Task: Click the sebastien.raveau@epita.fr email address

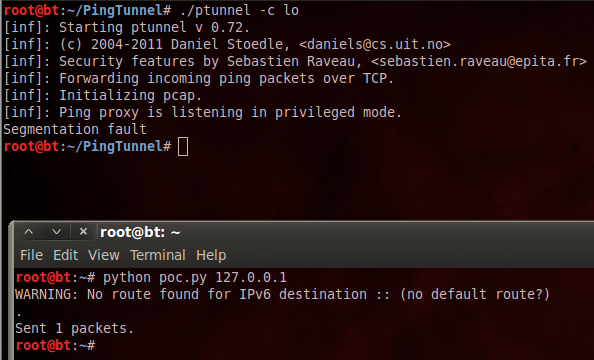Action: tap(479, 61)
